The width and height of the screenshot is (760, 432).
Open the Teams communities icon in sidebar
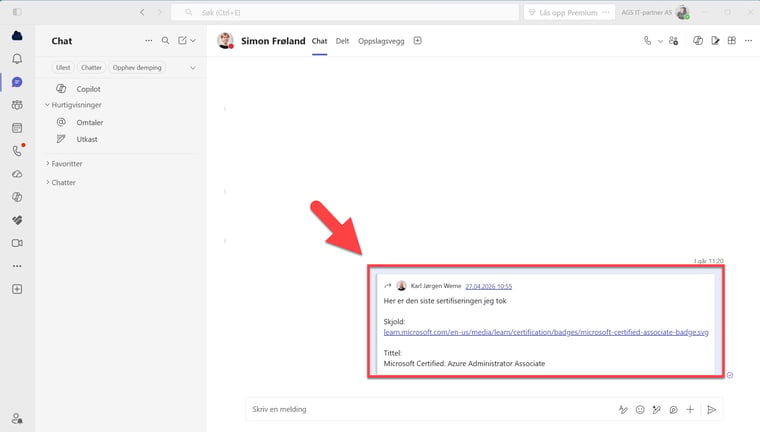(x=17, y=105)
